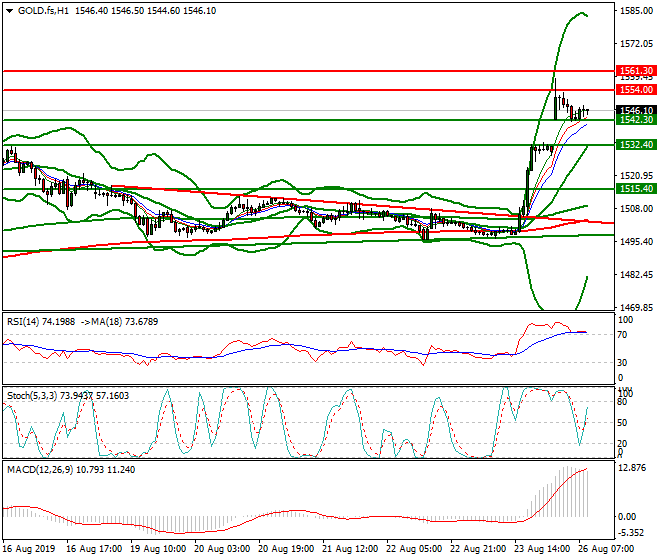
Task: Click the RSI scale level 30
Action: point(622,363)
